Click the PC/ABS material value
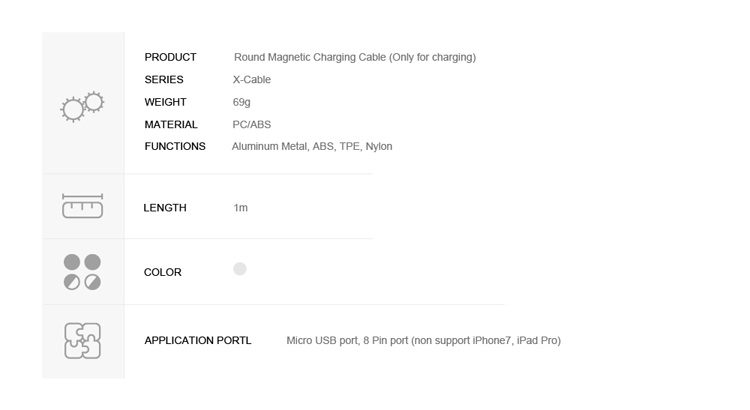 pos(252,124)
